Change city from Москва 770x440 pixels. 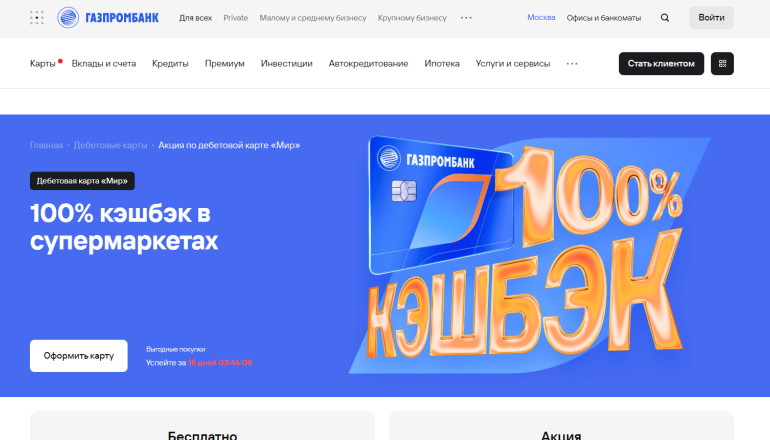(x=541, y=17)
